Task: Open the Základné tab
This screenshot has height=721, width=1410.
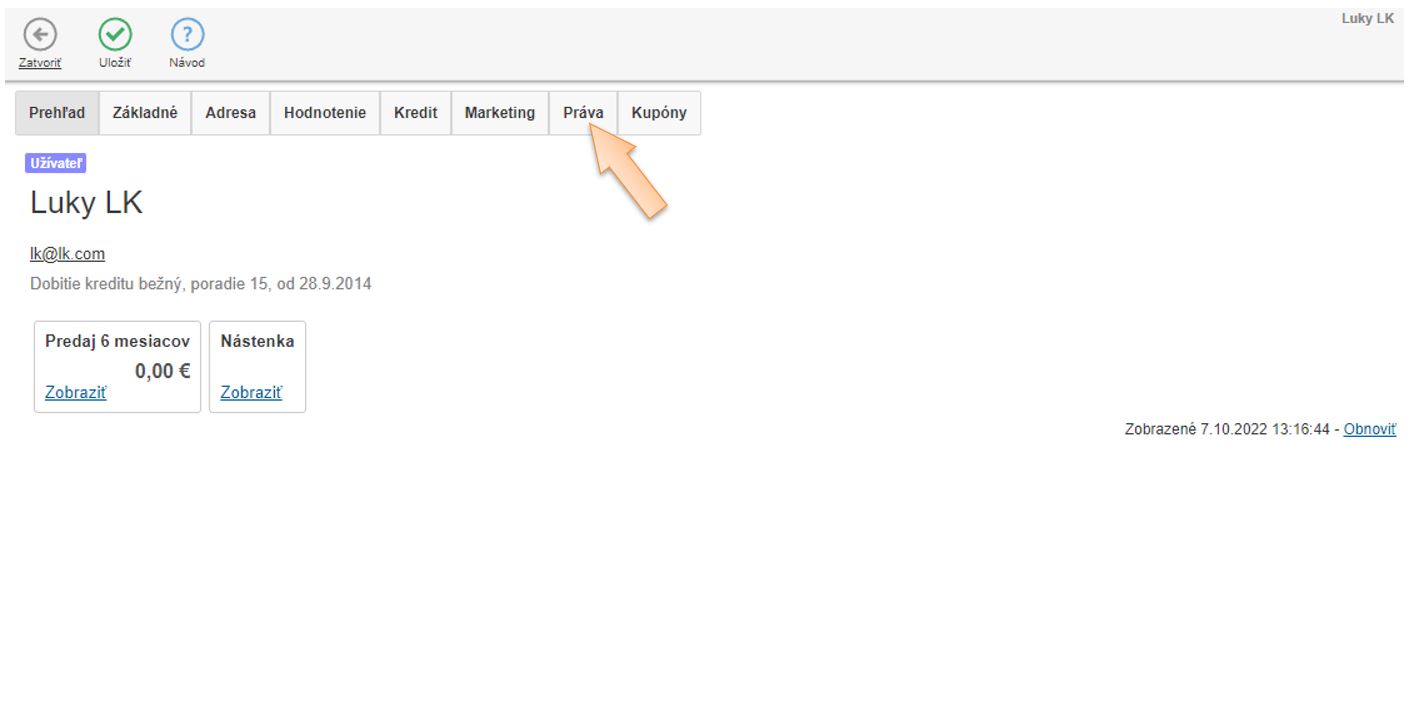Action: pos(145,113)
